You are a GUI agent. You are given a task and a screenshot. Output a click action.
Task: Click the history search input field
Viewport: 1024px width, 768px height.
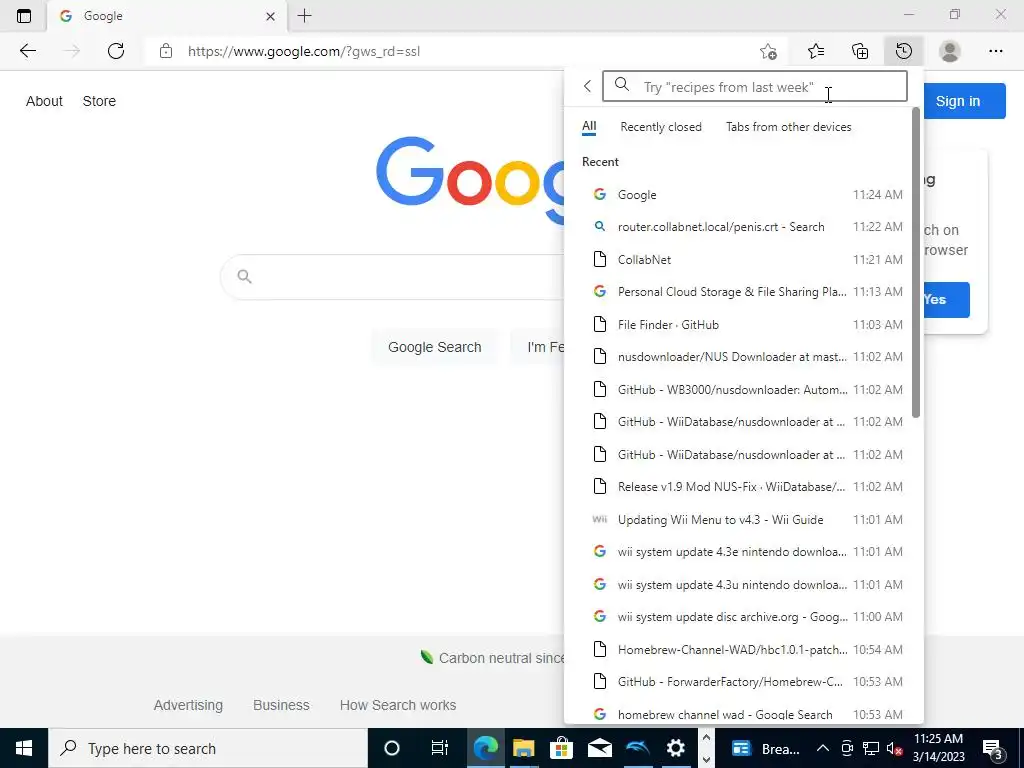754,86
